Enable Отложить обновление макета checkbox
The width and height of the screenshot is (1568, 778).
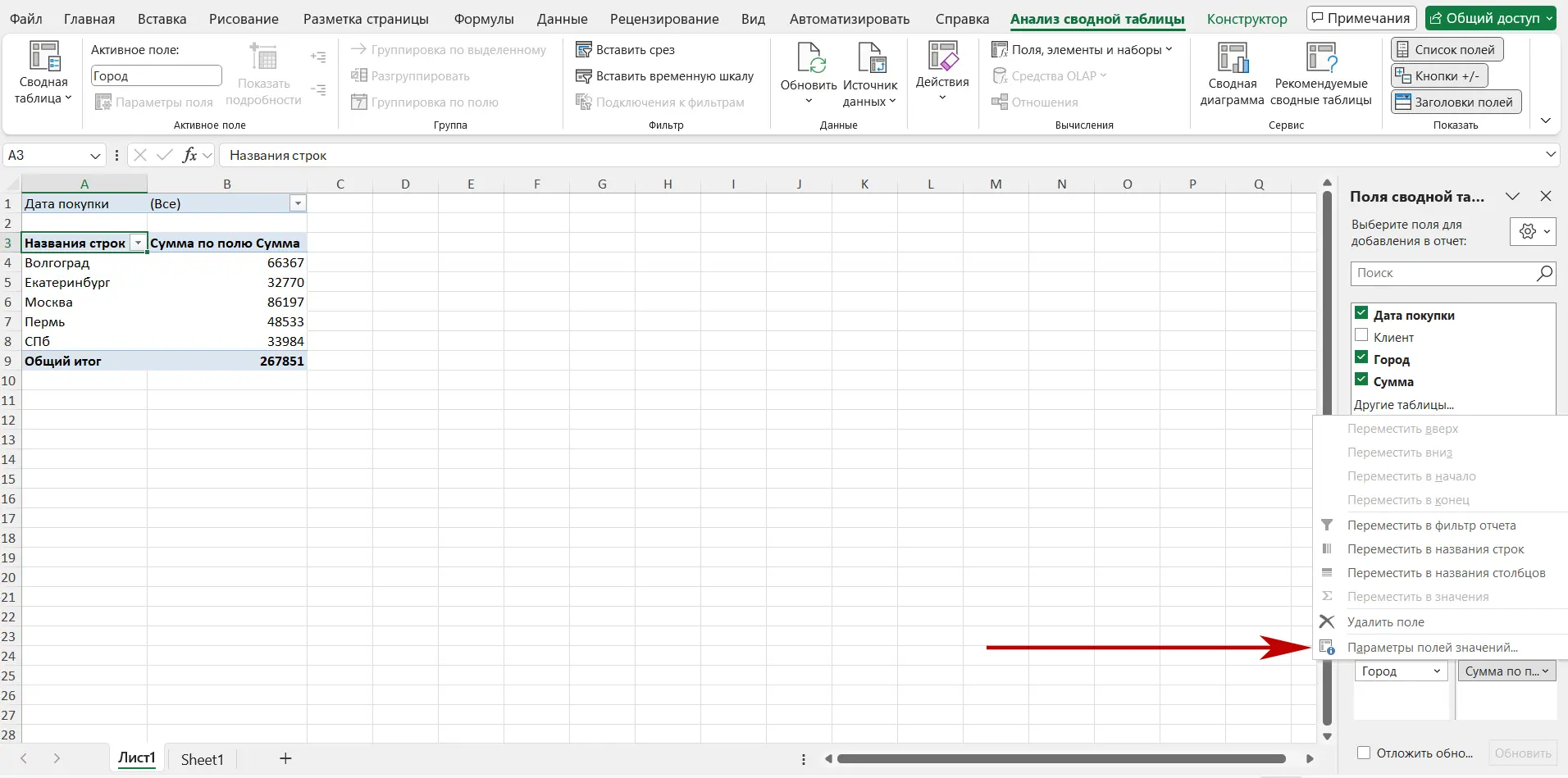1364,753
